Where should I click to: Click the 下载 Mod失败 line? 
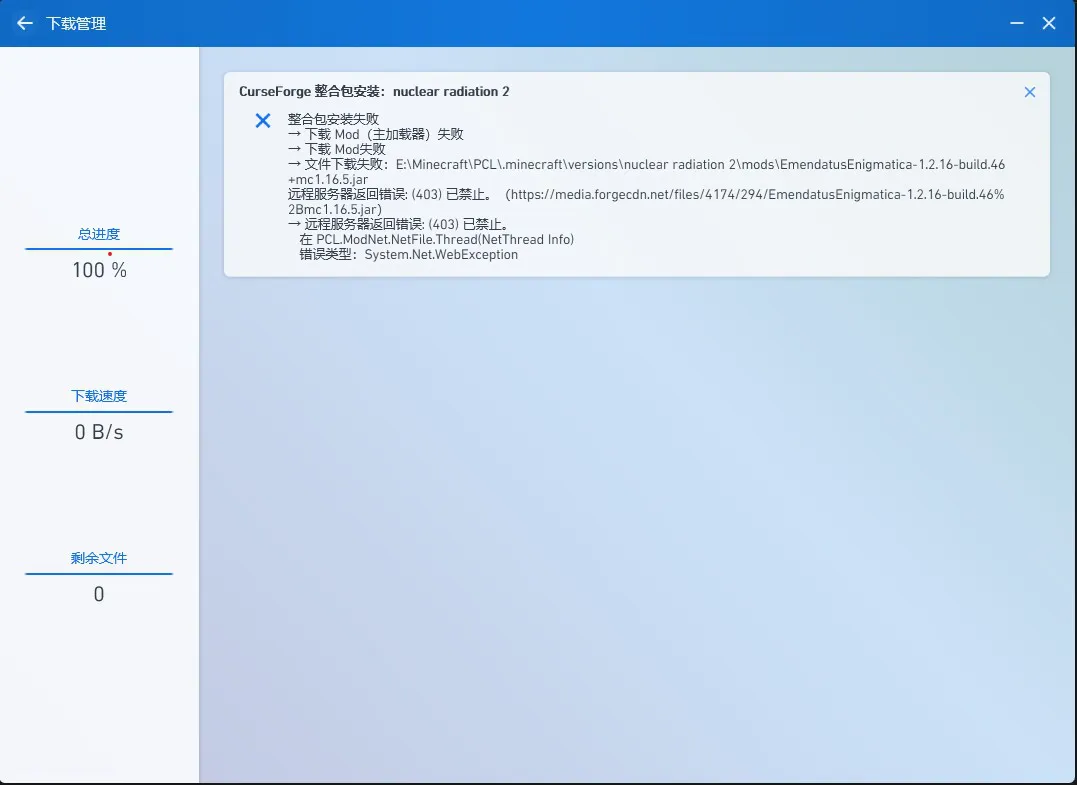[337, 150]
